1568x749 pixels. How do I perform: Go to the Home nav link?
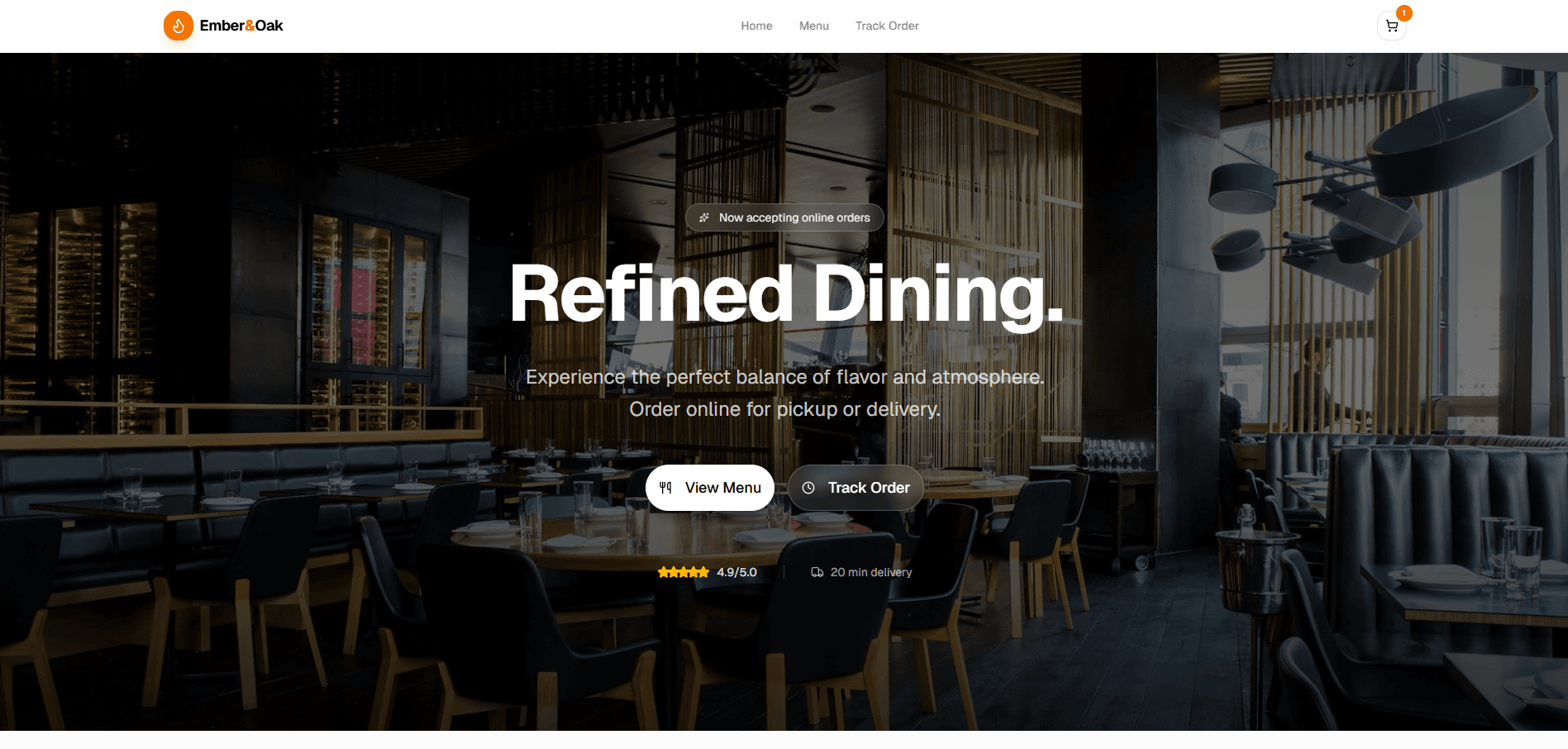(x=756, y=26)
